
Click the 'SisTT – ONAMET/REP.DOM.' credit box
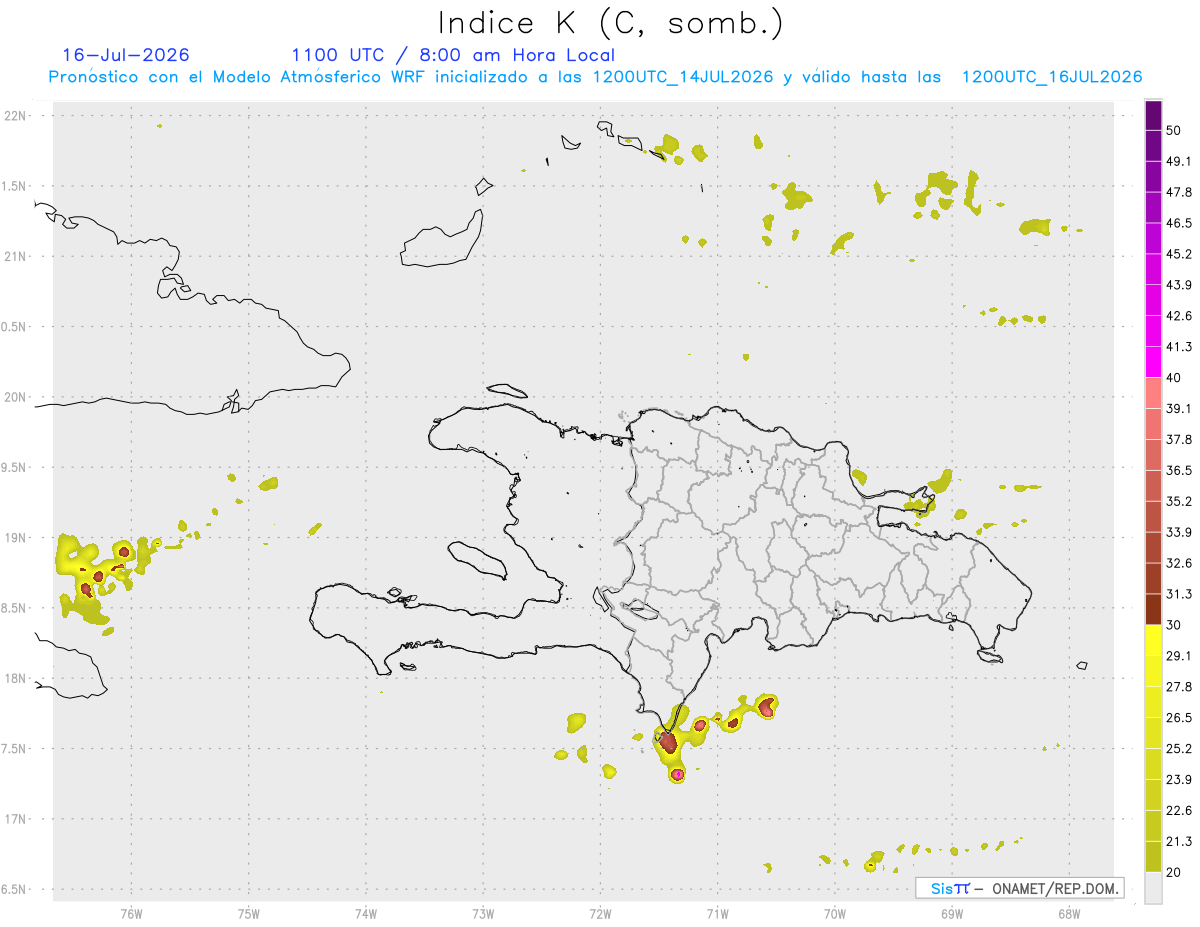coord(1020,888)
